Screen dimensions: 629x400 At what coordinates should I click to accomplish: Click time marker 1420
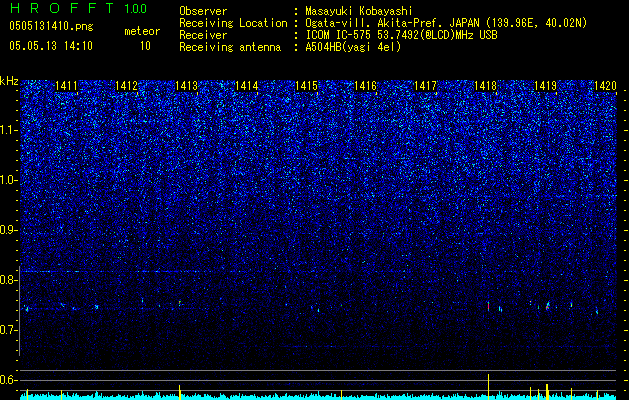click(605, 86)
